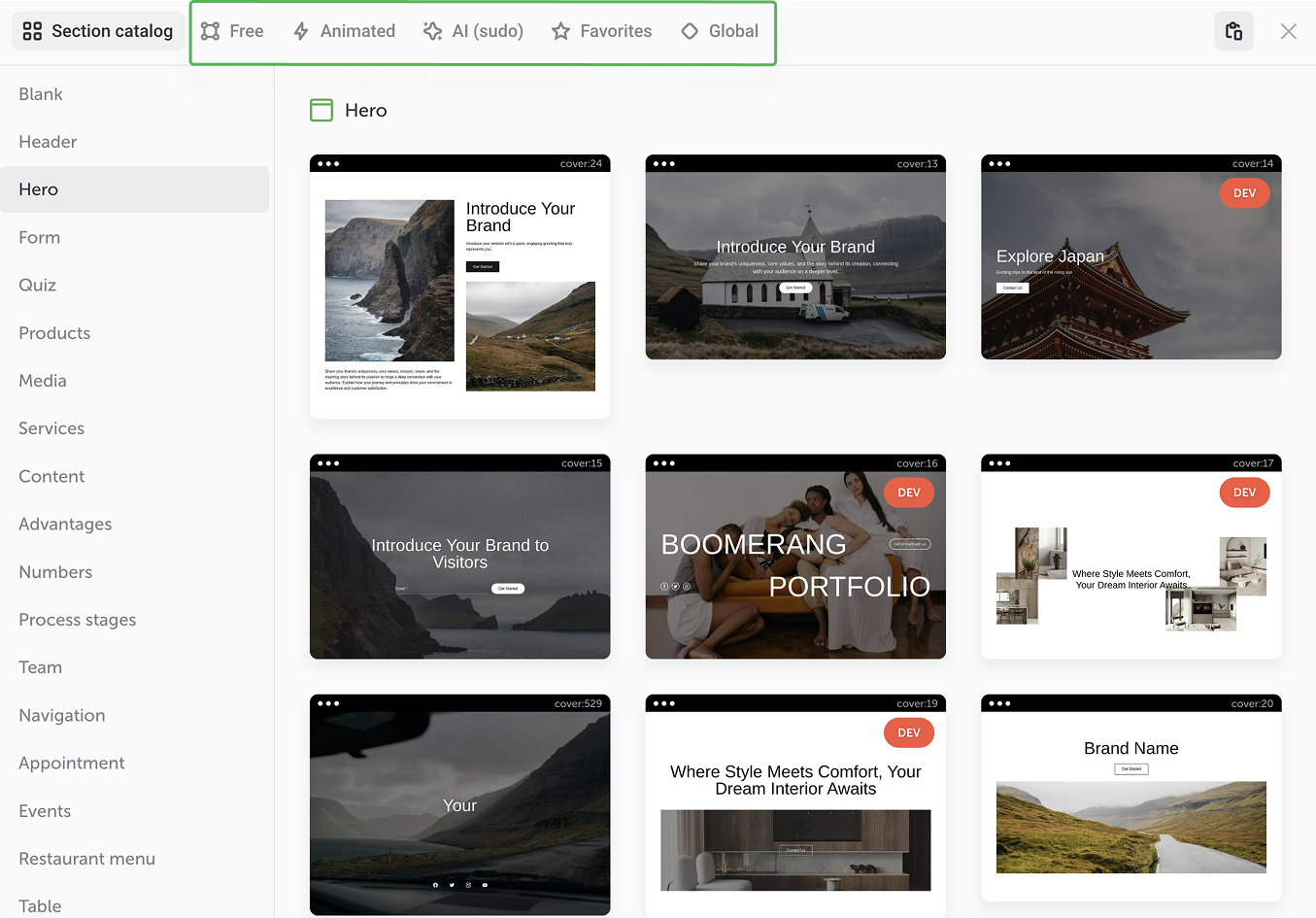The width and height of the screenshot is (1316, 918).
Task: Click DEV badge on cover:17 template
Action: pos(1244,493)
